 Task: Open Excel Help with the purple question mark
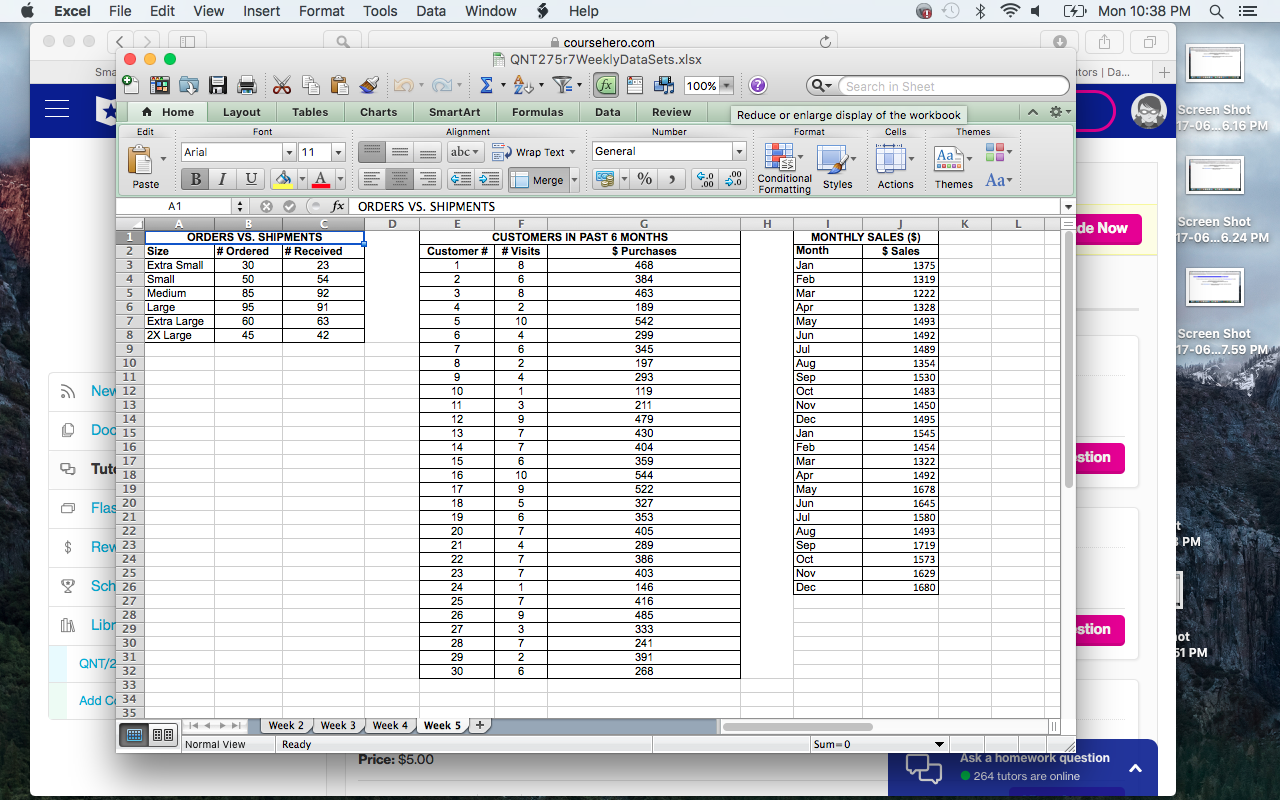758,86
